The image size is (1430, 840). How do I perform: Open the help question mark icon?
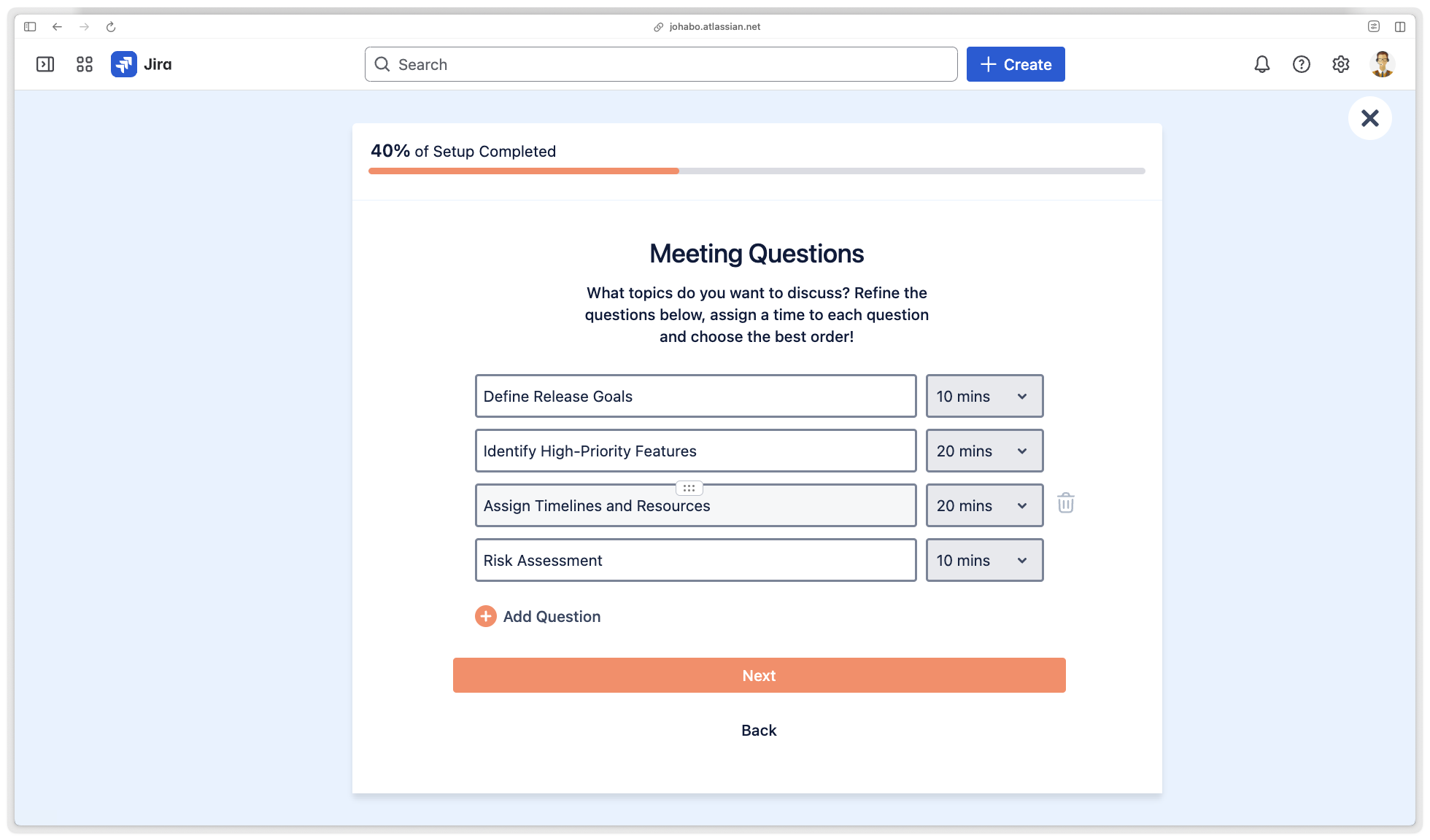(x=1301, y=64)
